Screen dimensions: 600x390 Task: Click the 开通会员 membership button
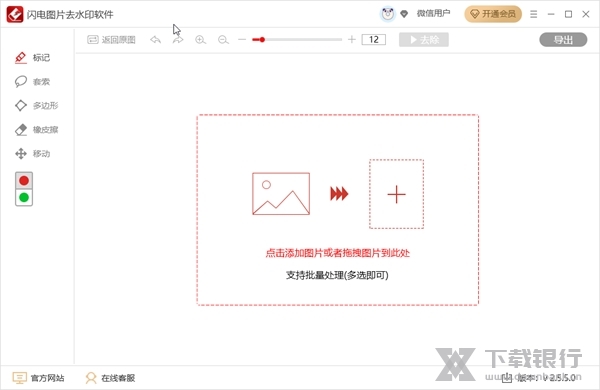pyautogui.click(x=493, y=14)
